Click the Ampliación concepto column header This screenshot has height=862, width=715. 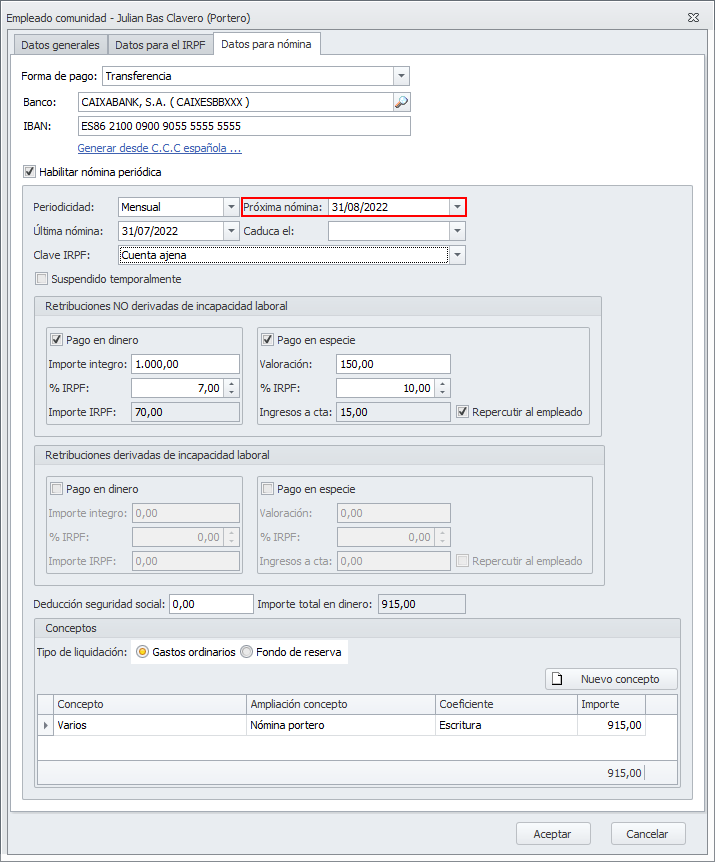coord(340,704)
